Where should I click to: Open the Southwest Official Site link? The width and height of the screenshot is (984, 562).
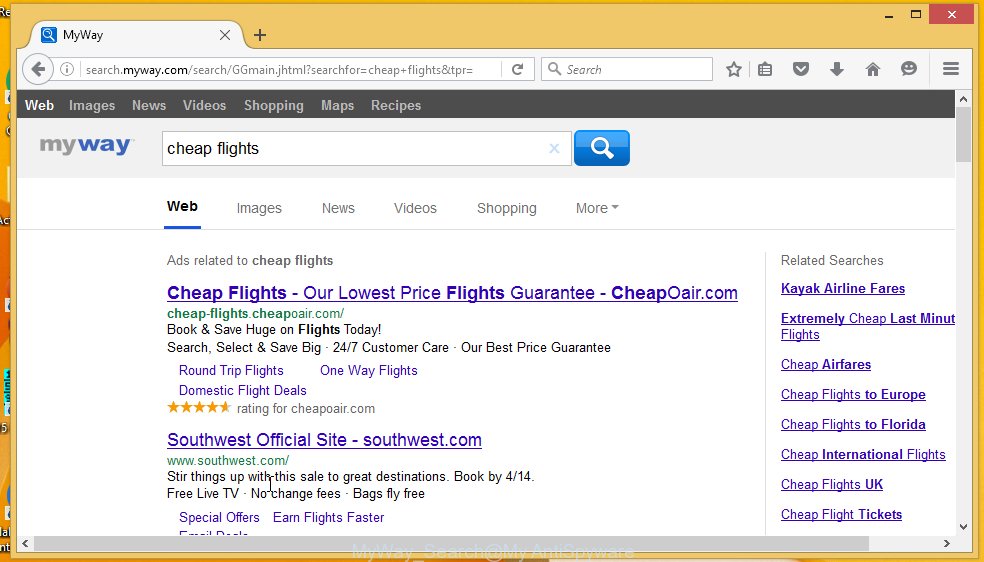[x=324, y=440]
